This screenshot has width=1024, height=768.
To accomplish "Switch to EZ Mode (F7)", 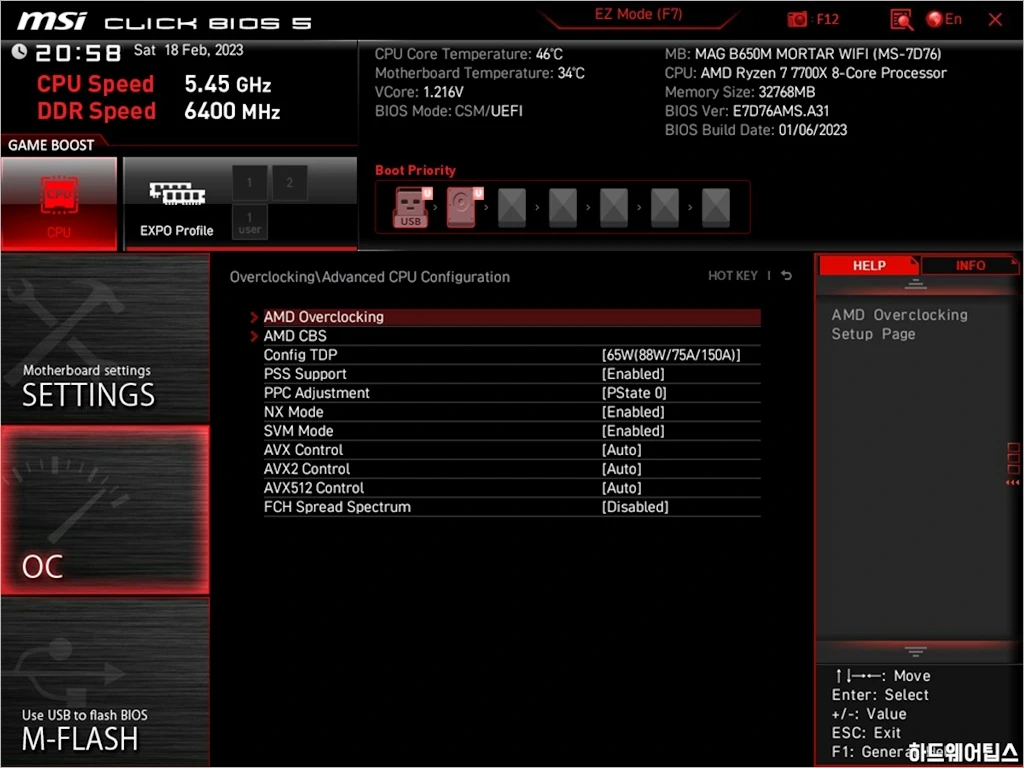I will click(638, 15).
